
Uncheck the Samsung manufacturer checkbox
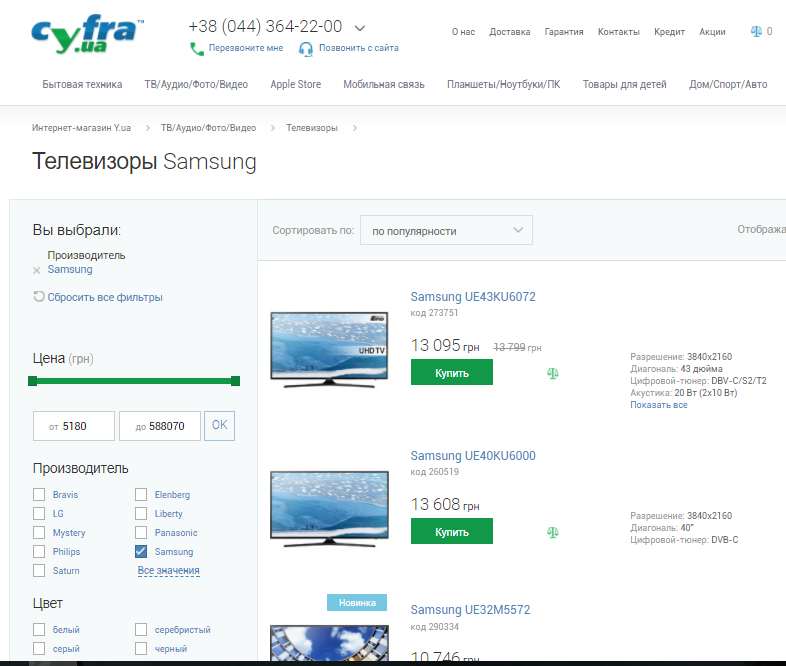141,551
